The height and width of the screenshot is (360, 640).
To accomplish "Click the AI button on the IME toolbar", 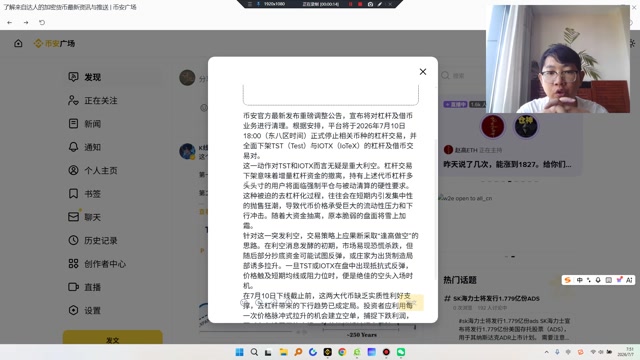I will 629,280.
